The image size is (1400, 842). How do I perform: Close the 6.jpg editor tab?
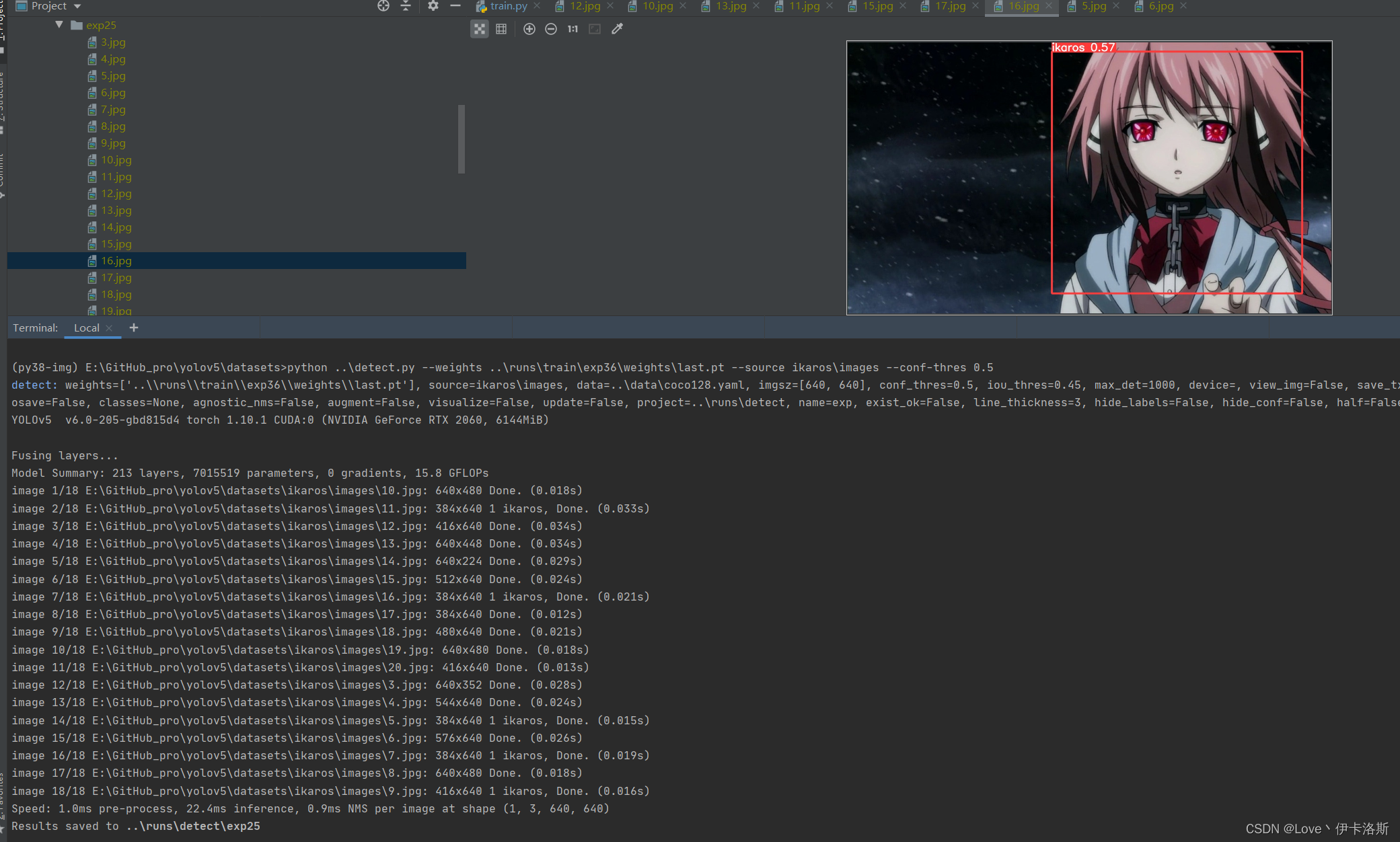(1183, 6)
